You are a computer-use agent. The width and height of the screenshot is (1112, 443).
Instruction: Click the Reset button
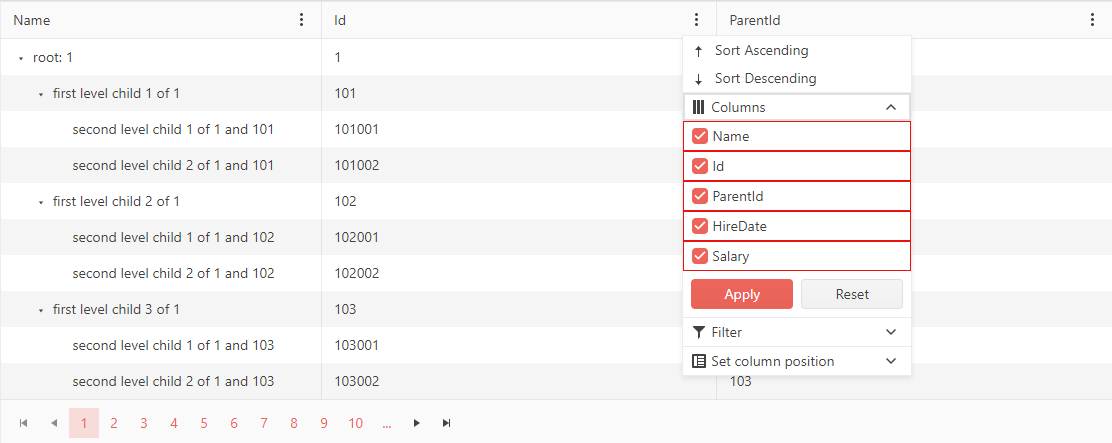[852, 294]
